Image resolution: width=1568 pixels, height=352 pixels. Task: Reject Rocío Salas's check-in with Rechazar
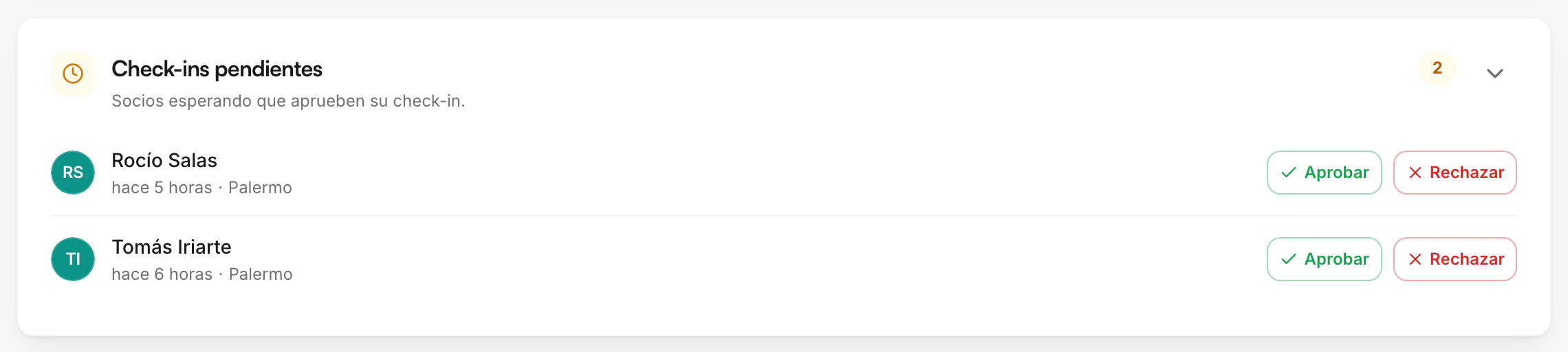pos(1455,173)
